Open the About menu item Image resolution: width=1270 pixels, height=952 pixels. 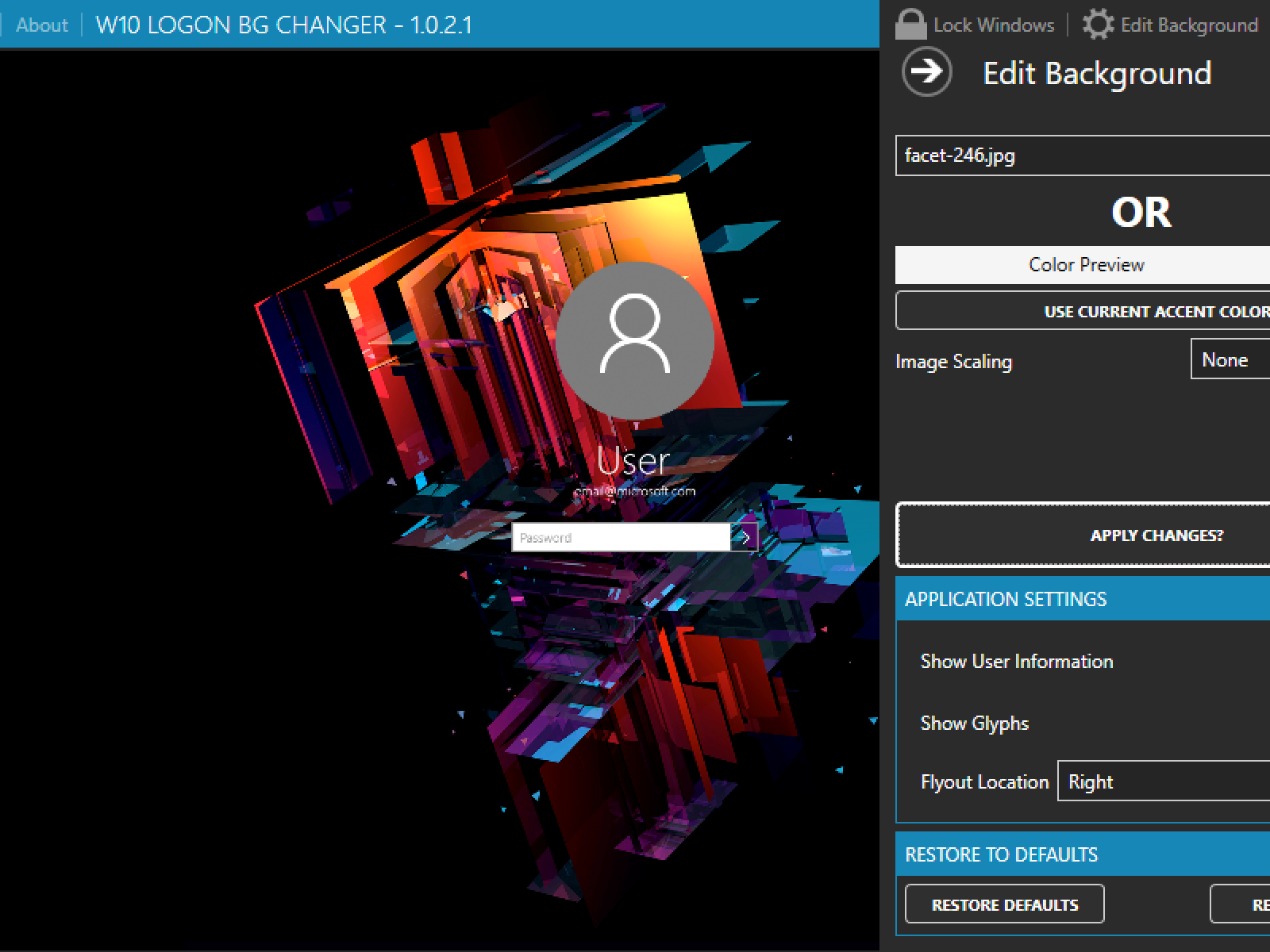(x=42, y=25)
